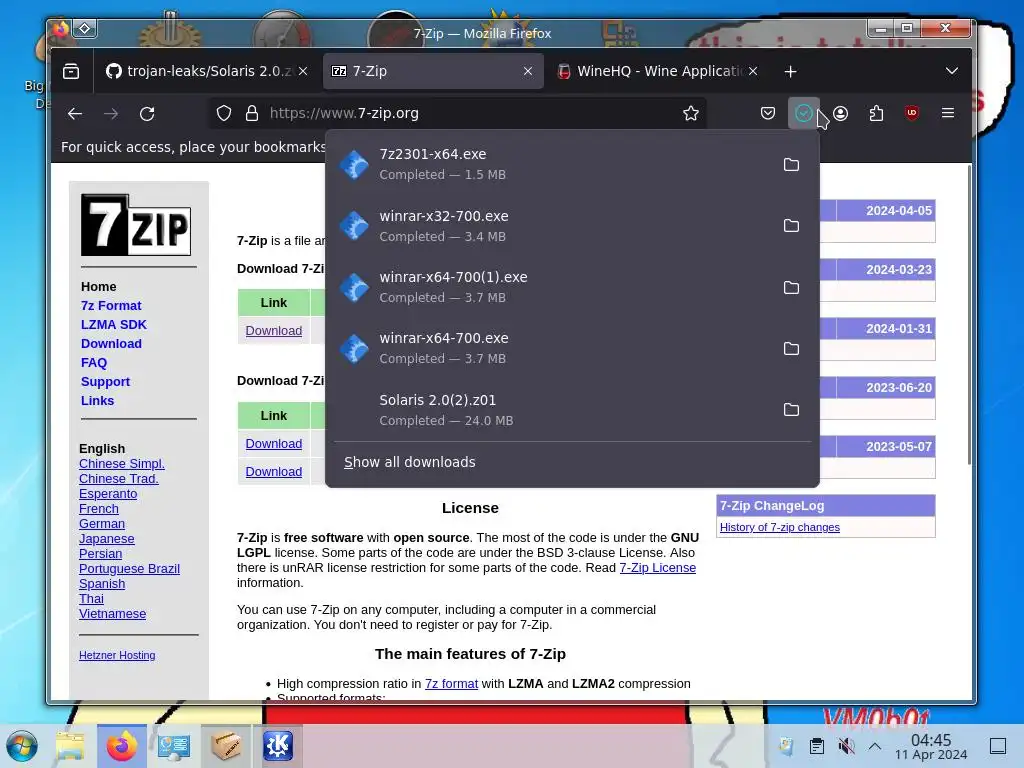Open the FAQ sidebar link

[93, 362]
